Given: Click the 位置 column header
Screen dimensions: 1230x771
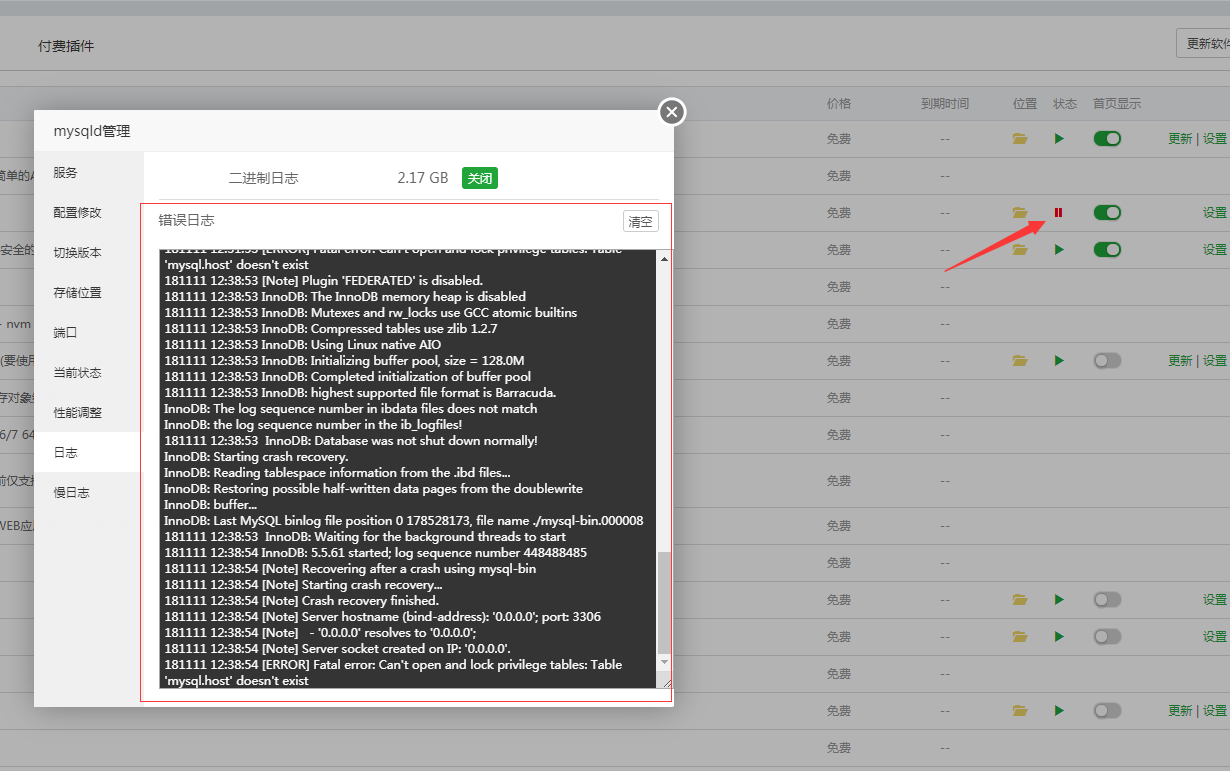Looking at the screenshot, I should click(x=1024, y=104).
